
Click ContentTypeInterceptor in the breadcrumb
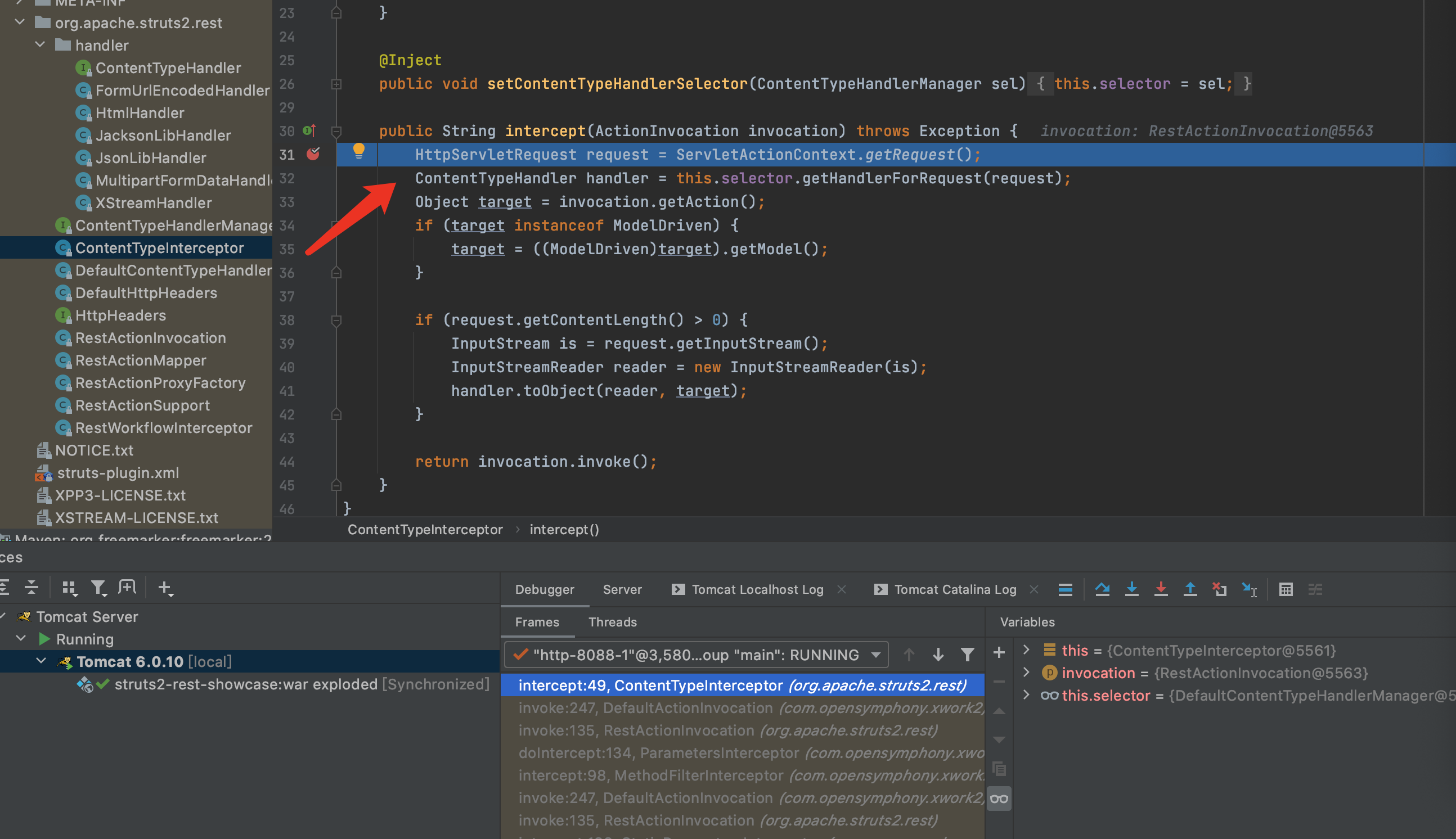coord(425,529)
